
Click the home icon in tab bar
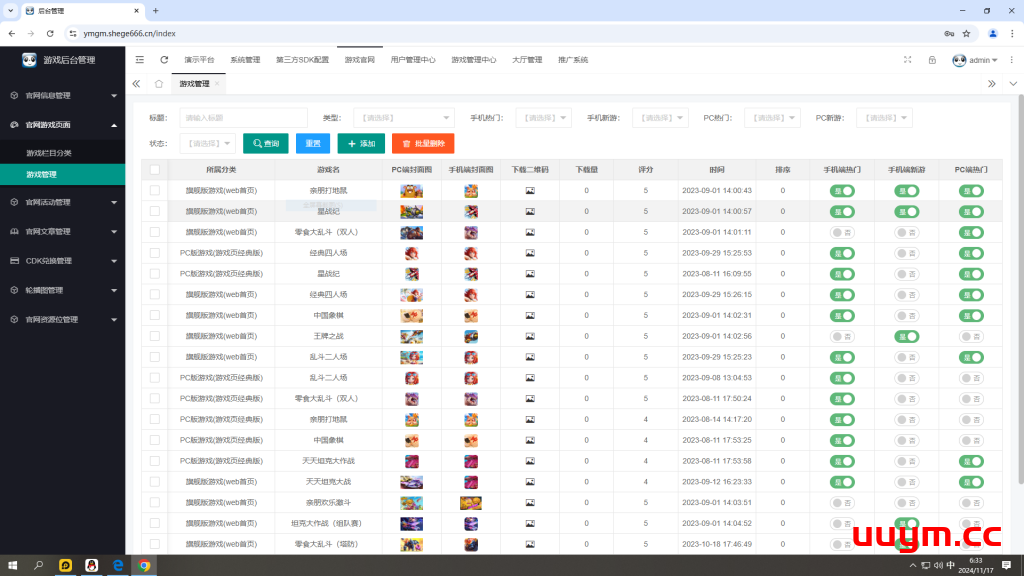[x=159, y=84]
